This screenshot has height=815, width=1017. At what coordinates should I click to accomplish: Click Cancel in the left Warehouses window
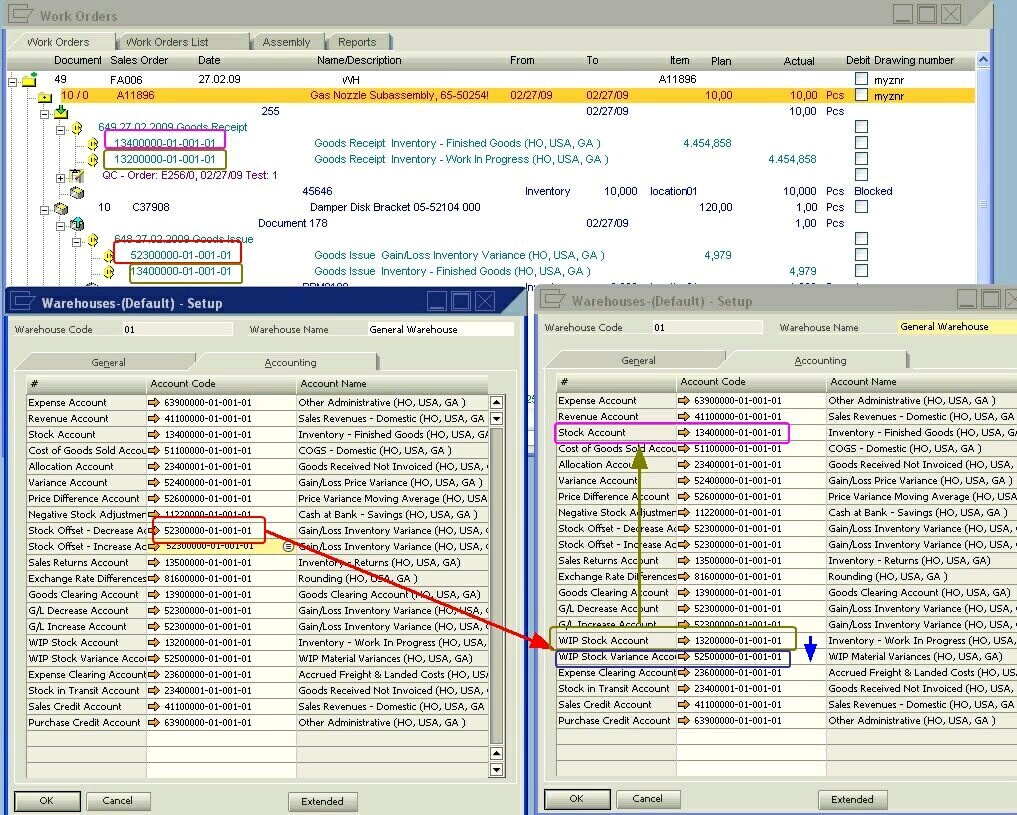118,801
